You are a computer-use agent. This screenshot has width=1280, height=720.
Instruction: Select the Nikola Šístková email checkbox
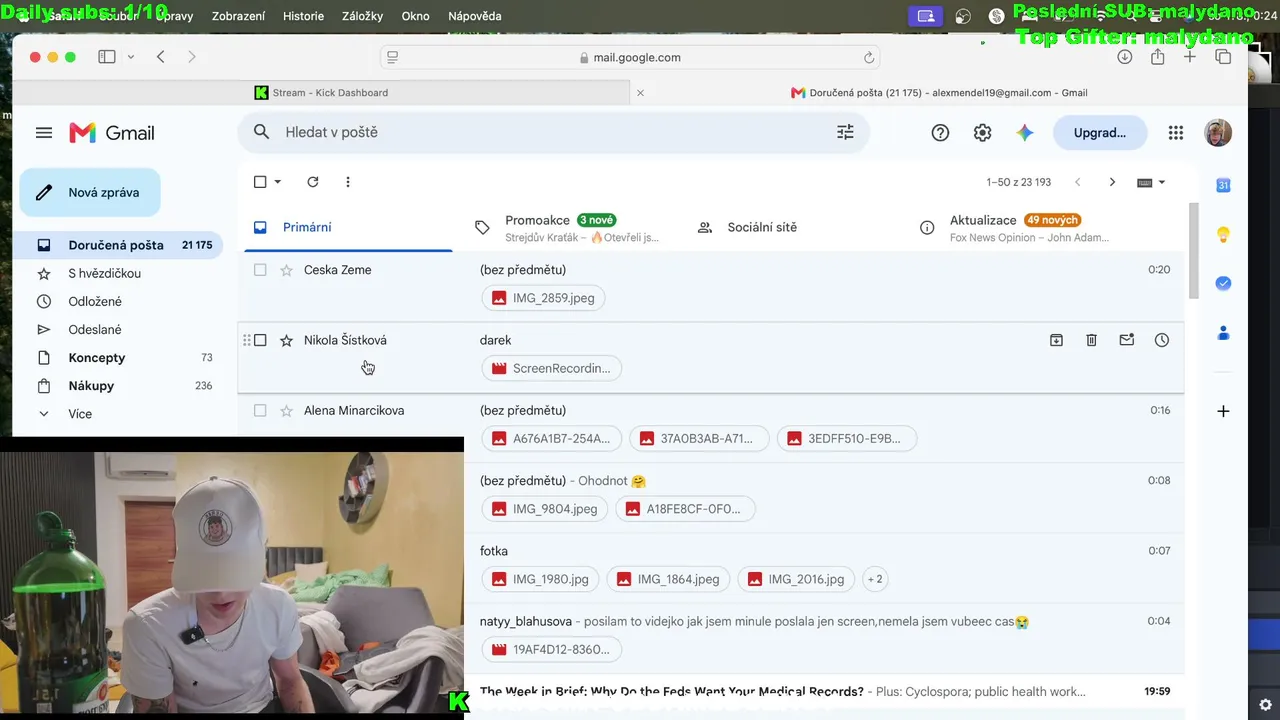pos(260,340)
